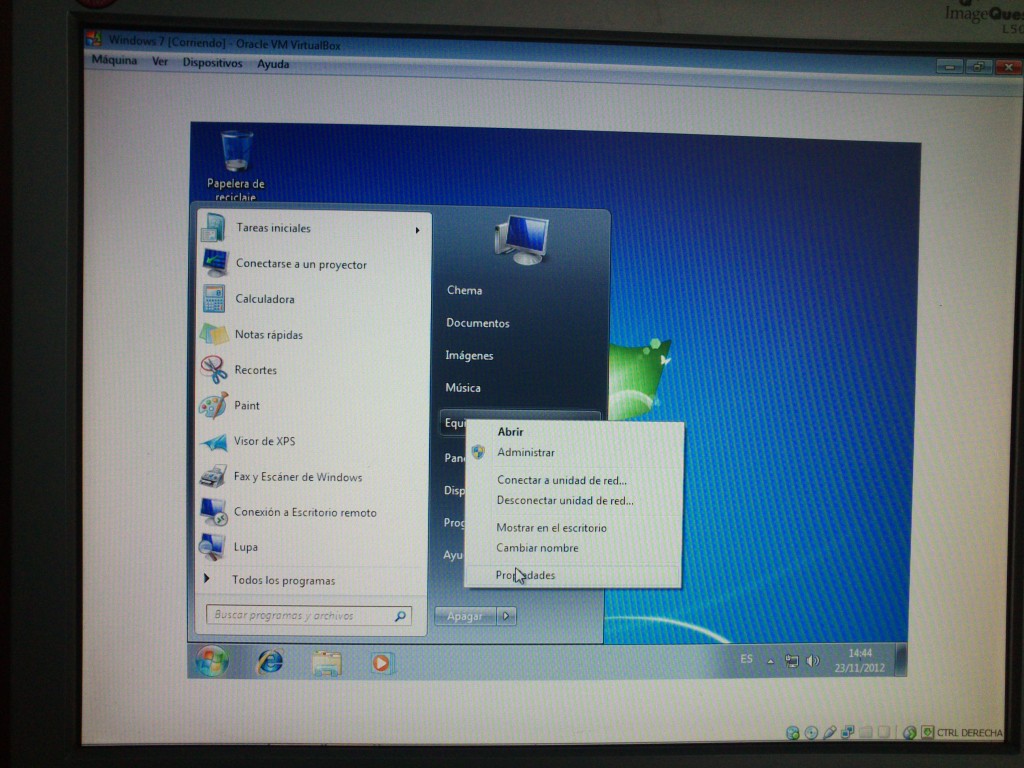Open Windows Media Player from taskbar

click(382, 662)
